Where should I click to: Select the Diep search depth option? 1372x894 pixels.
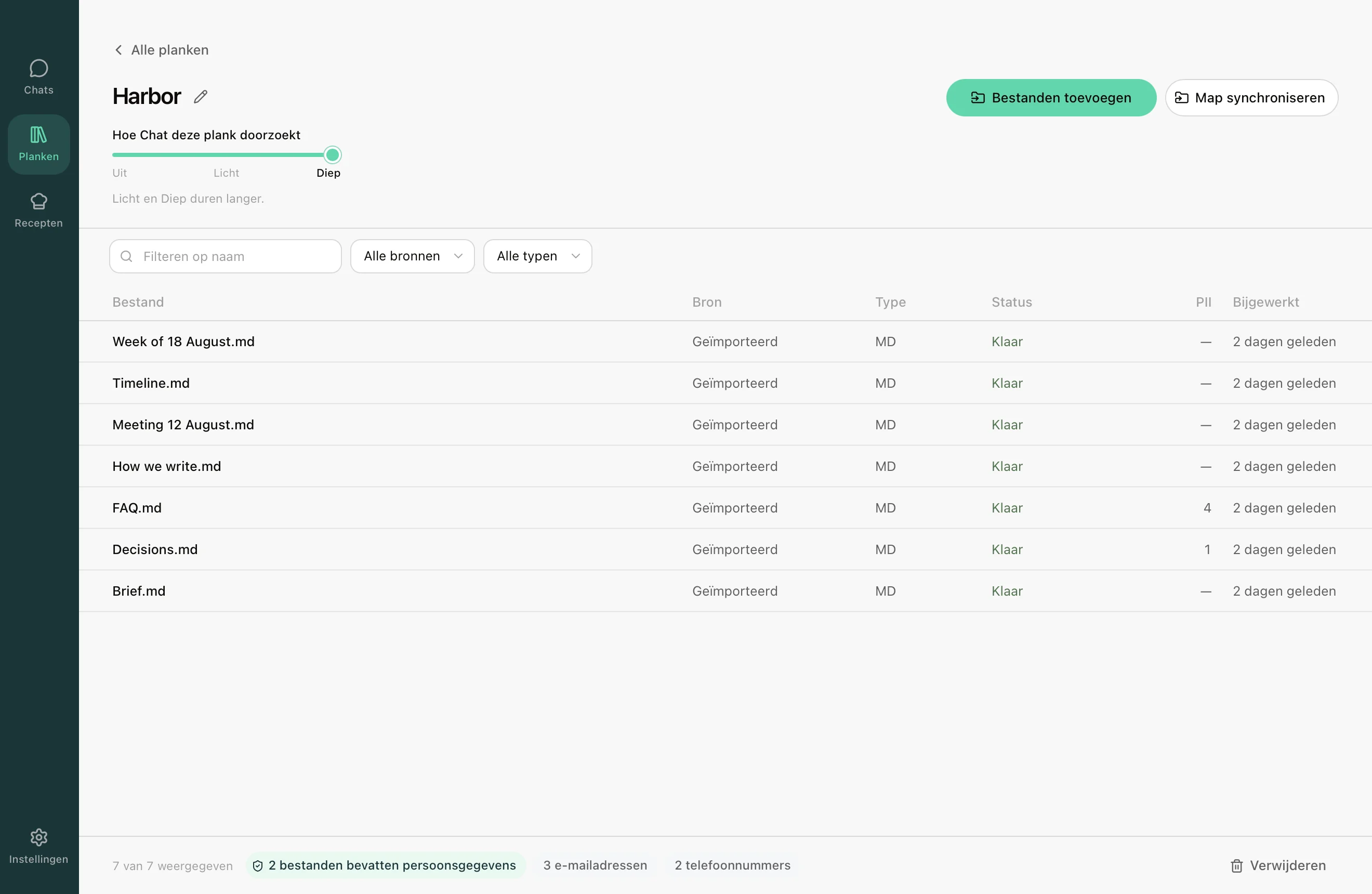[x=328, y=173]
